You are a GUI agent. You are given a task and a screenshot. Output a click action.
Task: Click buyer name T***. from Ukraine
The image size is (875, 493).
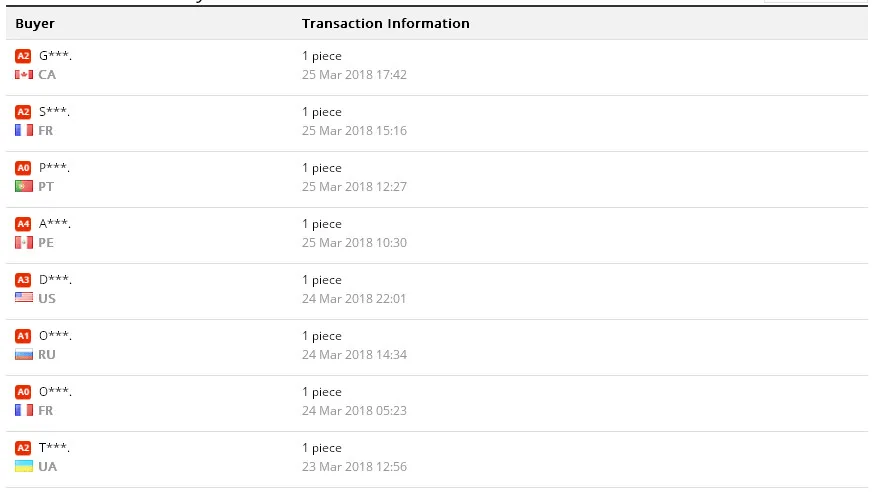[54, 447]
